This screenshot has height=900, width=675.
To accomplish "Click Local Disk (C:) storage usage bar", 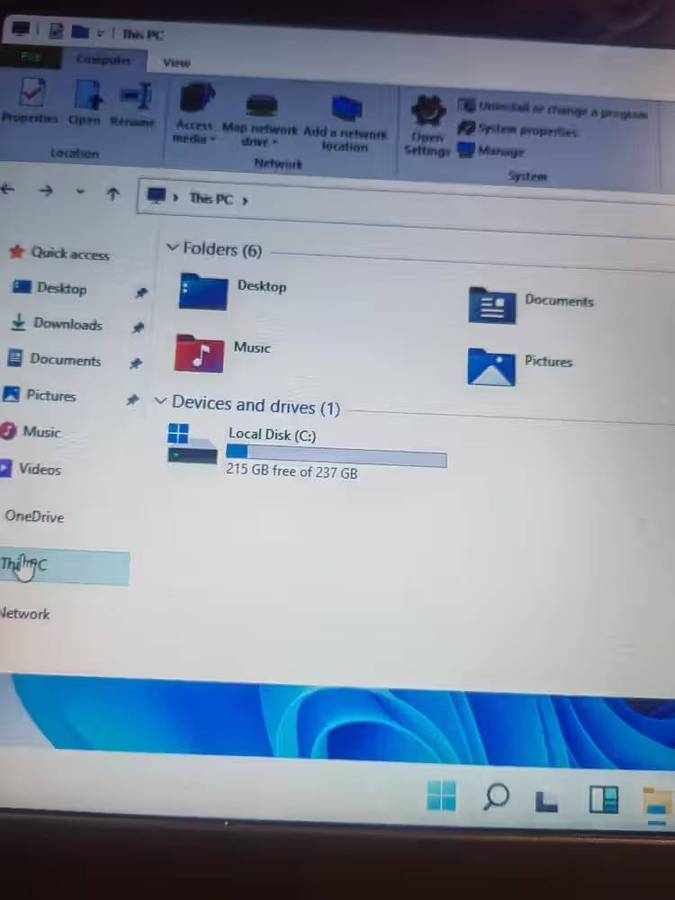I will pos(336,455).
